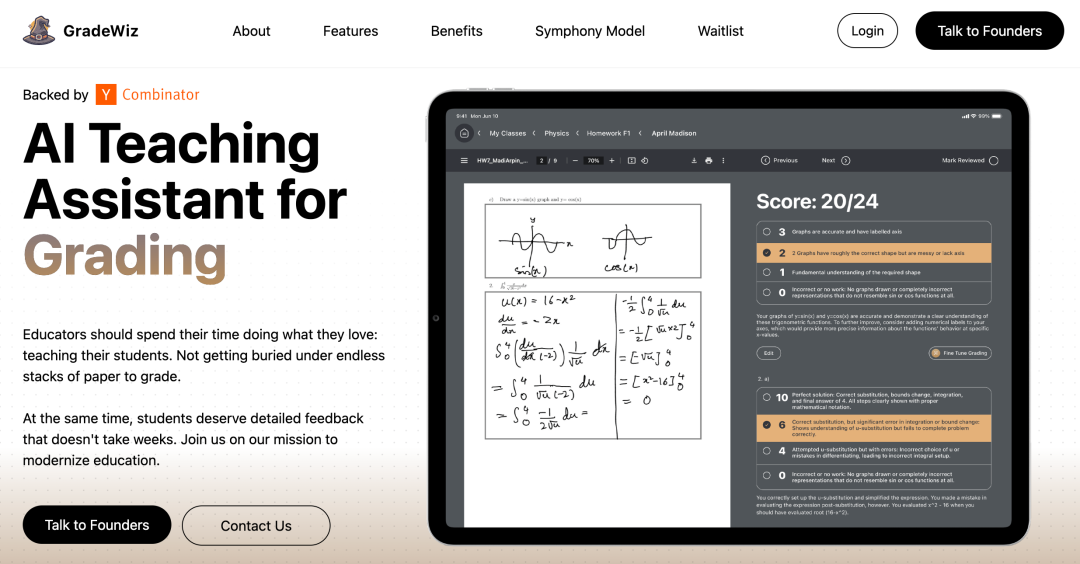Click the rotate page icon
1080x564 pixels.
(645, 160)
